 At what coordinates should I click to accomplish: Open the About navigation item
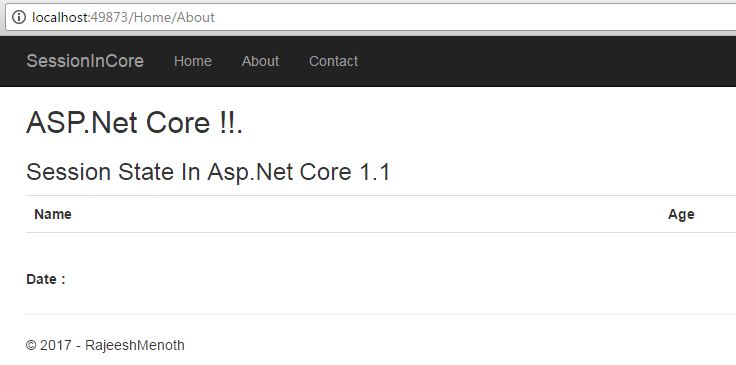[x=260, y=61]
